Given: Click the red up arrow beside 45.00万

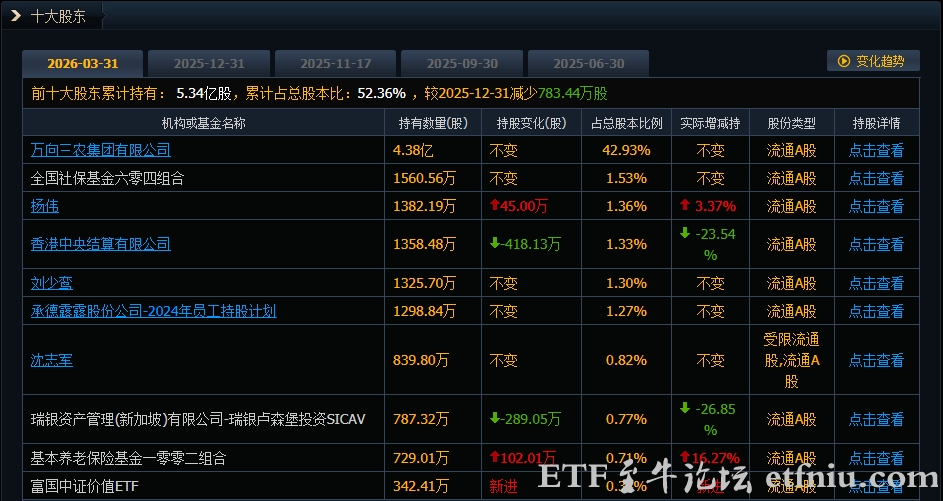Looking at the screenshot, I should (x=495, y=205).
